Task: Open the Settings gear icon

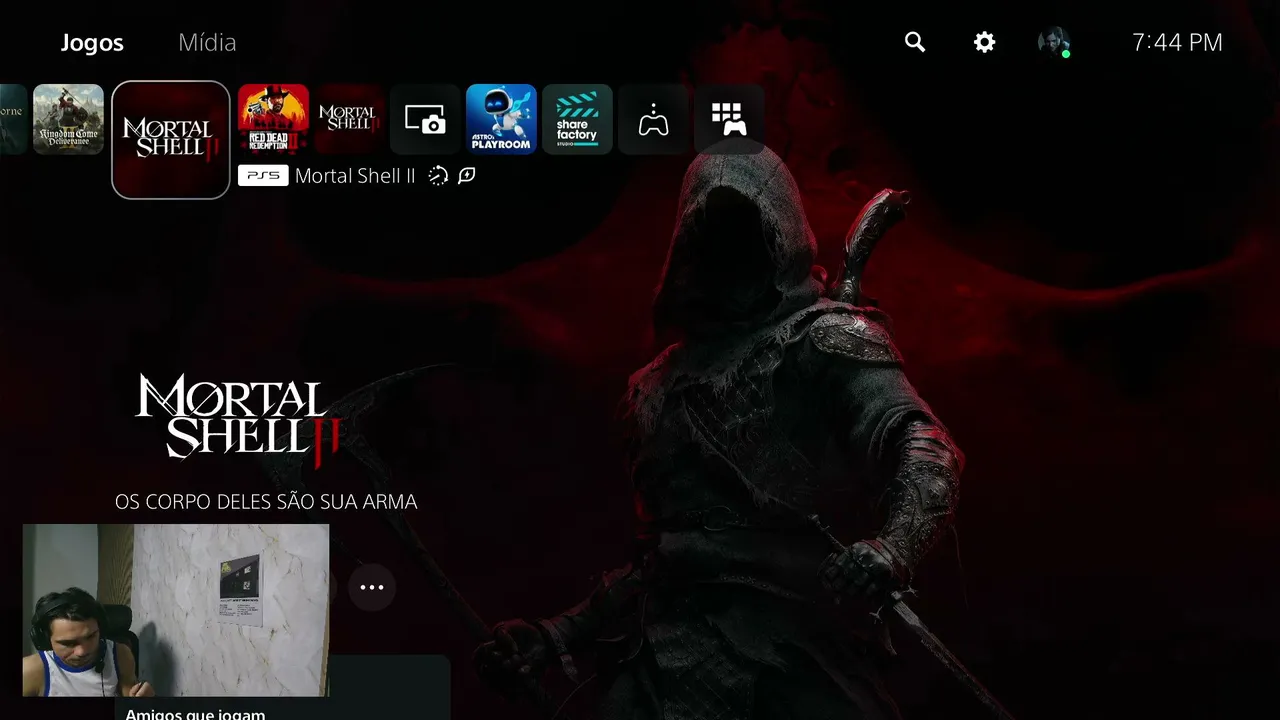Action: [985, 42]
